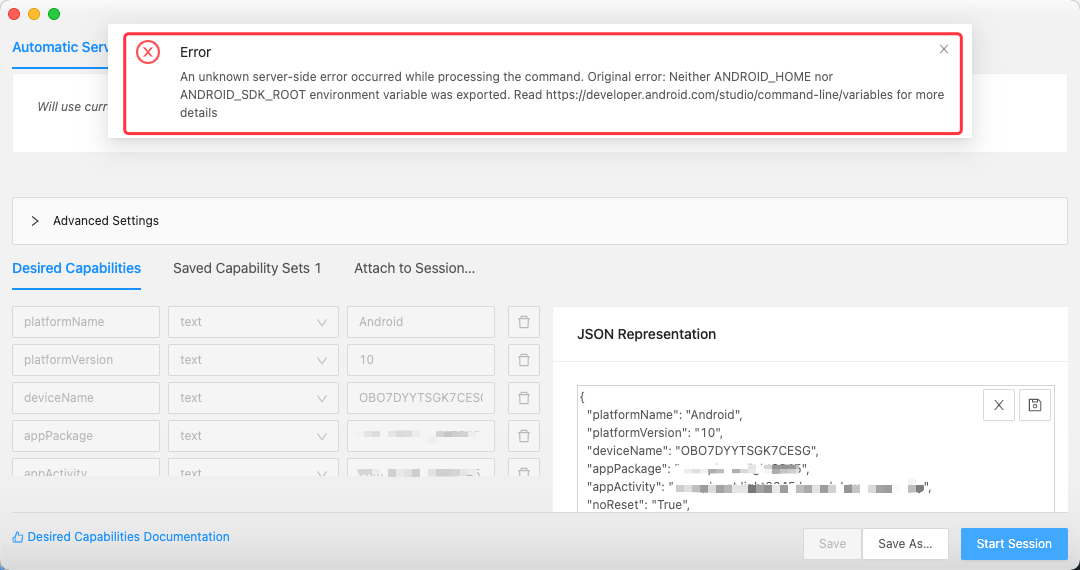1080x570 pixels.
Task: Delete the appPackage capability row
Action: click(x=524, y=435)
